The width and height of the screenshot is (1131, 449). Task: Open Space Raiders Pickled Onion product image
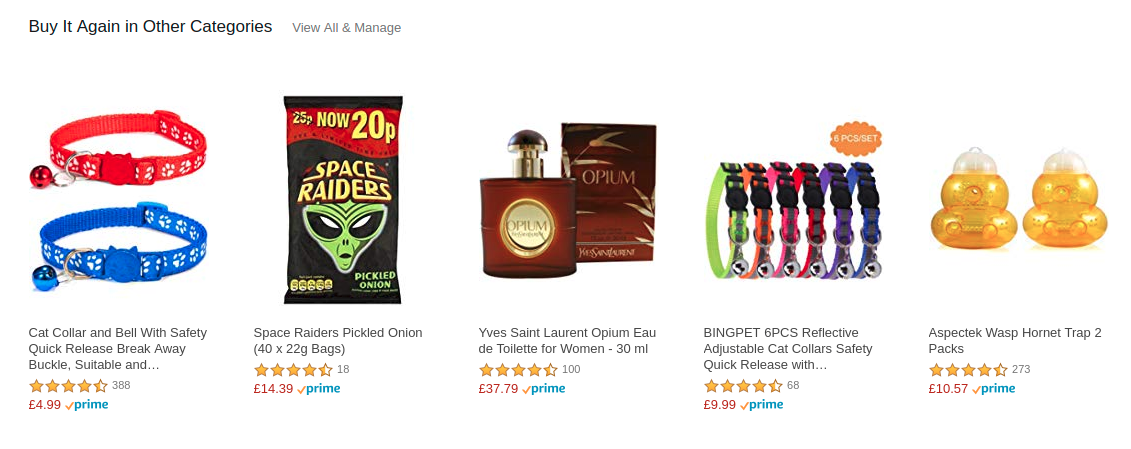coord(343,200)
